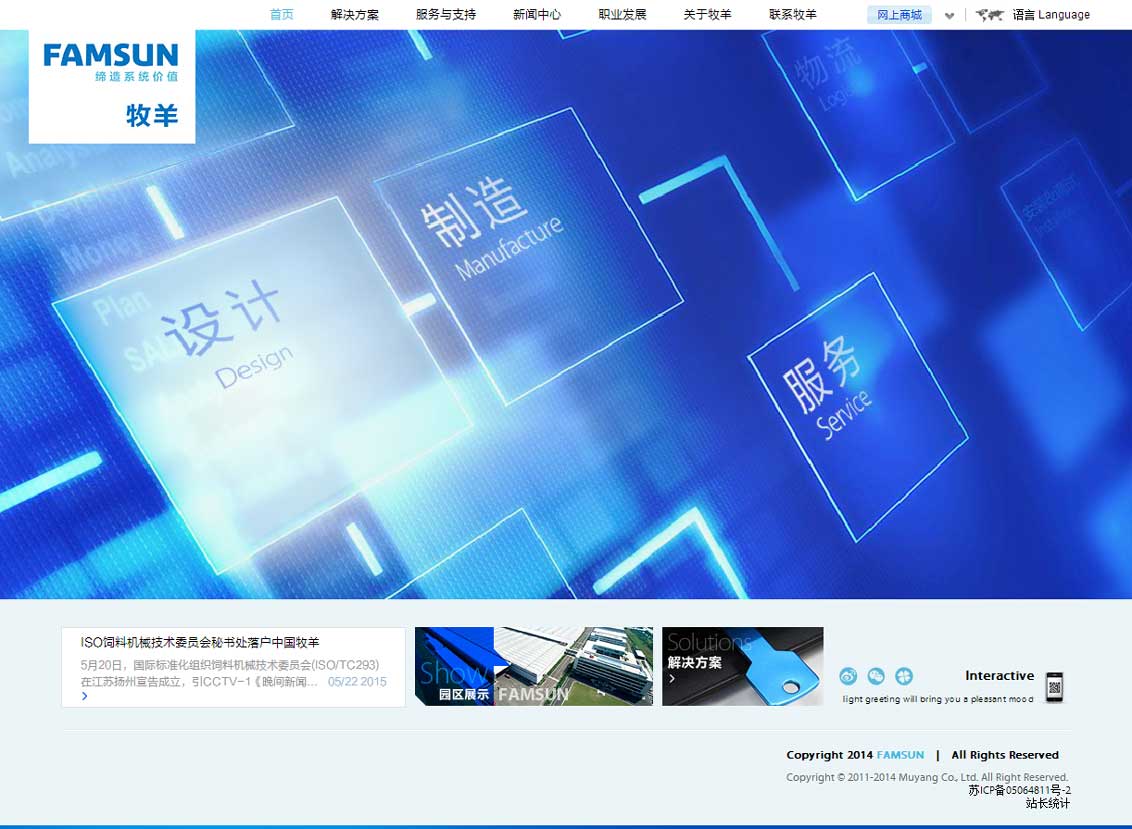
Task: Click the arrow in the Solutions banner
Action: [x=672, y=679]
